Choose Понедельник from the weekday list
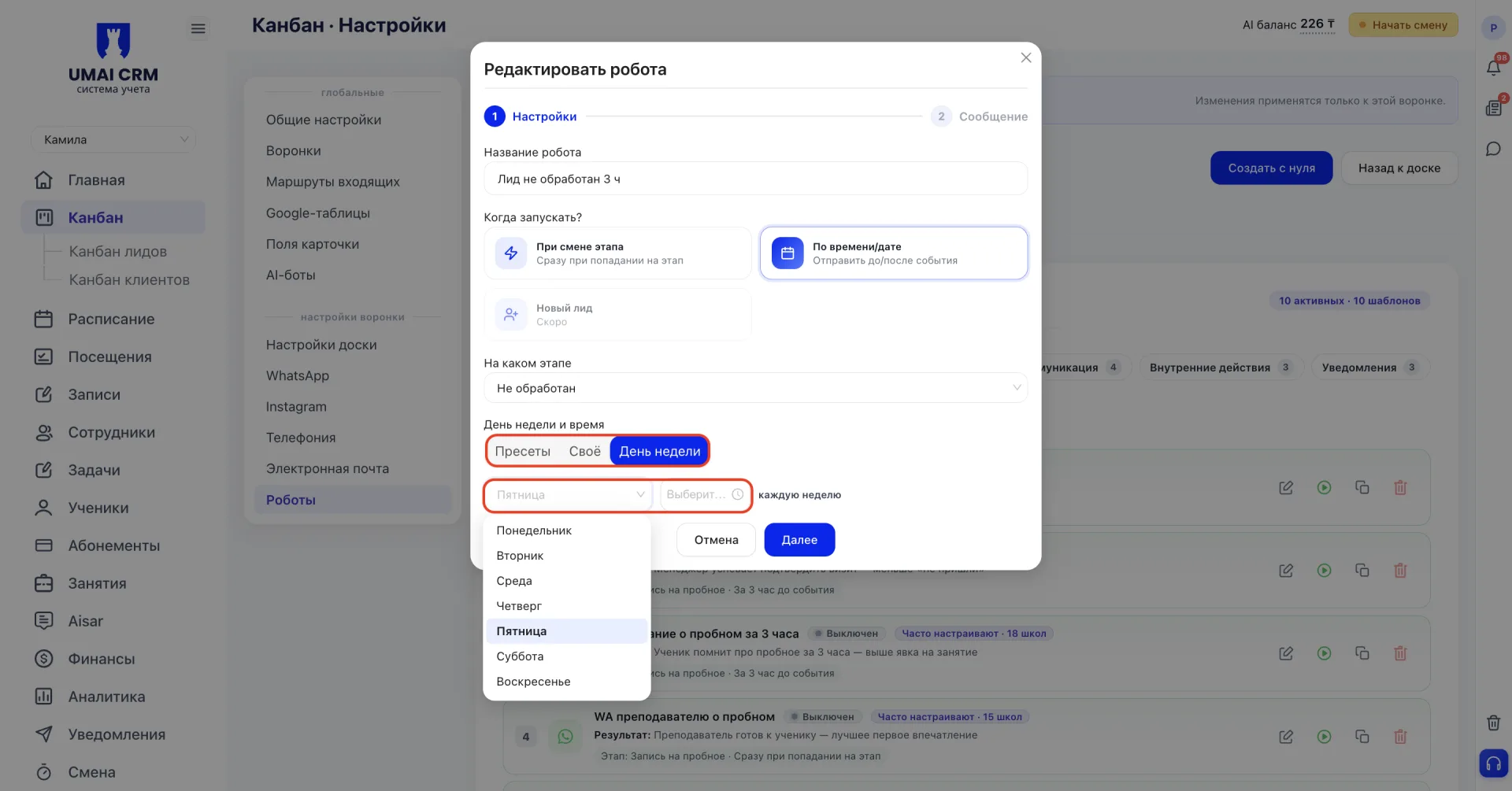Viewport: 1512px width, 791px height. pyautogui.click(x=567, y=530)
